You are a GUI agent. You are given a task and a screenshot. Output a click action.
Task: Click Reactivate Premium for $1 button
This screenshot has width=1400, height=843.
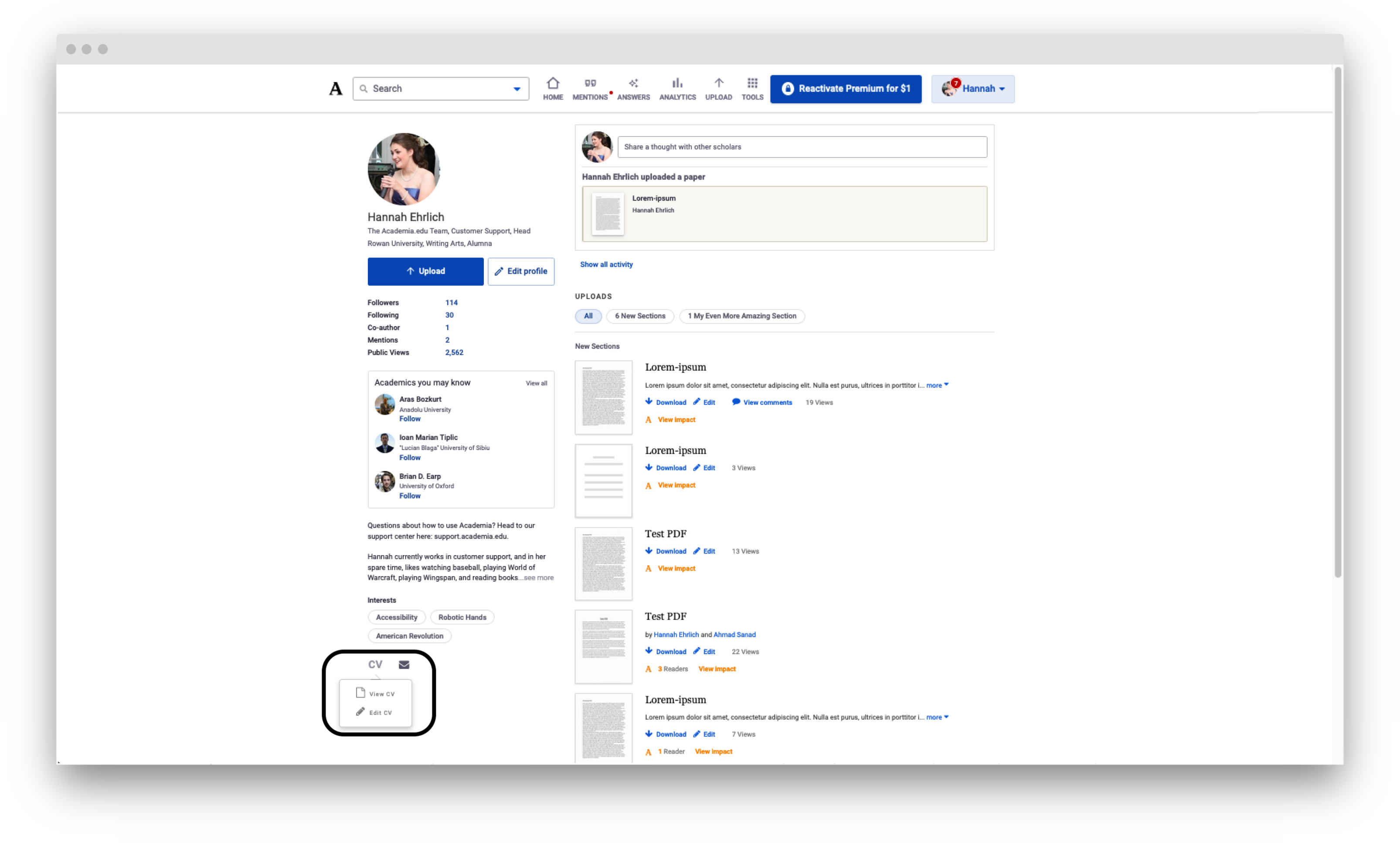click(845, 89)
